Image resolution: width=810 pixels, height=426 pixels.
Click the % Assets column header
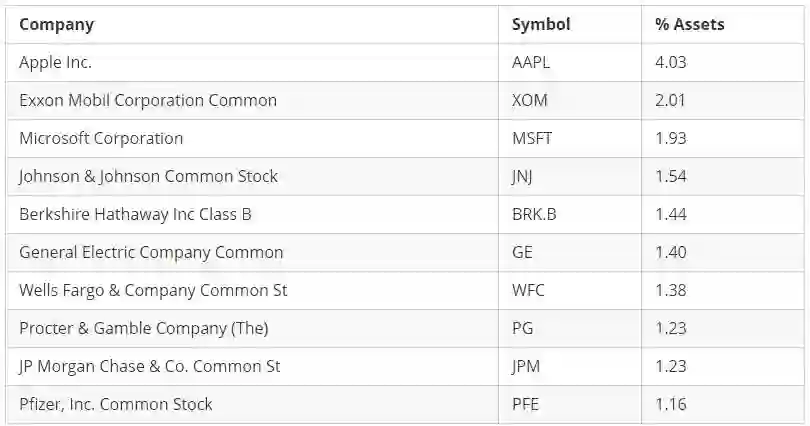pyautogui.click(x=690, y=24)
